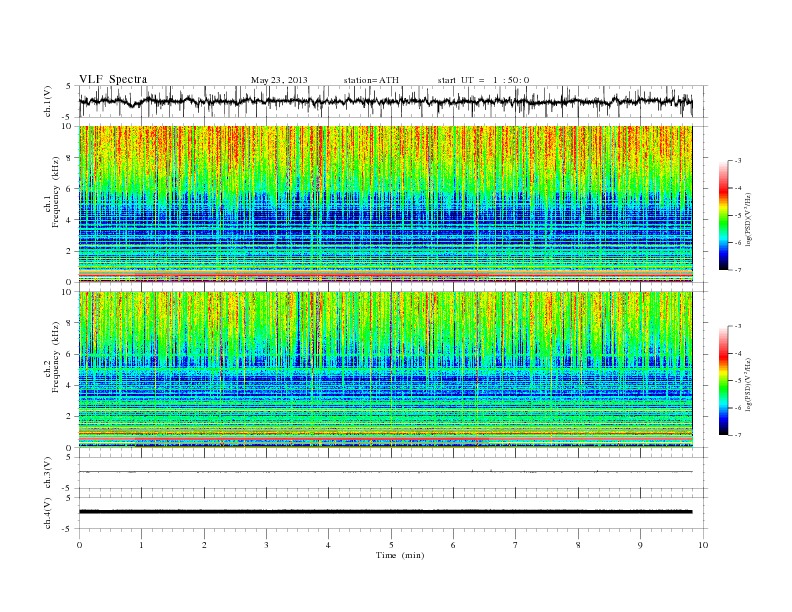
Task: Click the "start UT = 1:50:0" text
Action: (x=483, y=80)
